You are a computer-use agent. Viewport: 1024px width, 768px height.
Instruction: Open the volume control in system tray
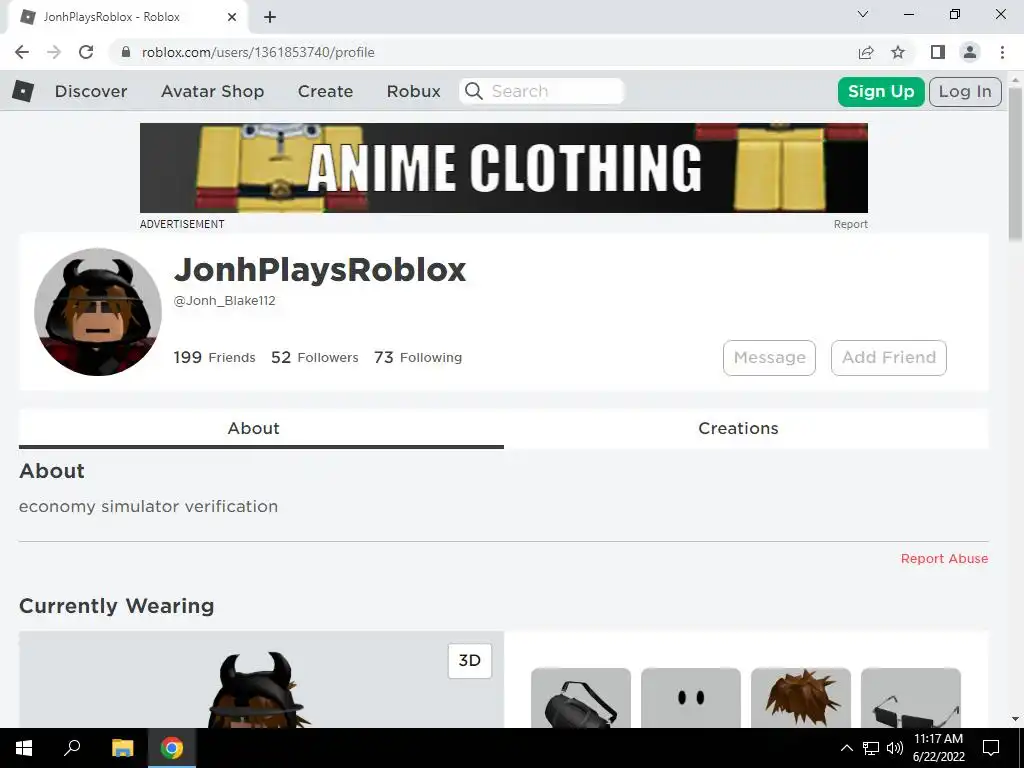click(895, 748)
